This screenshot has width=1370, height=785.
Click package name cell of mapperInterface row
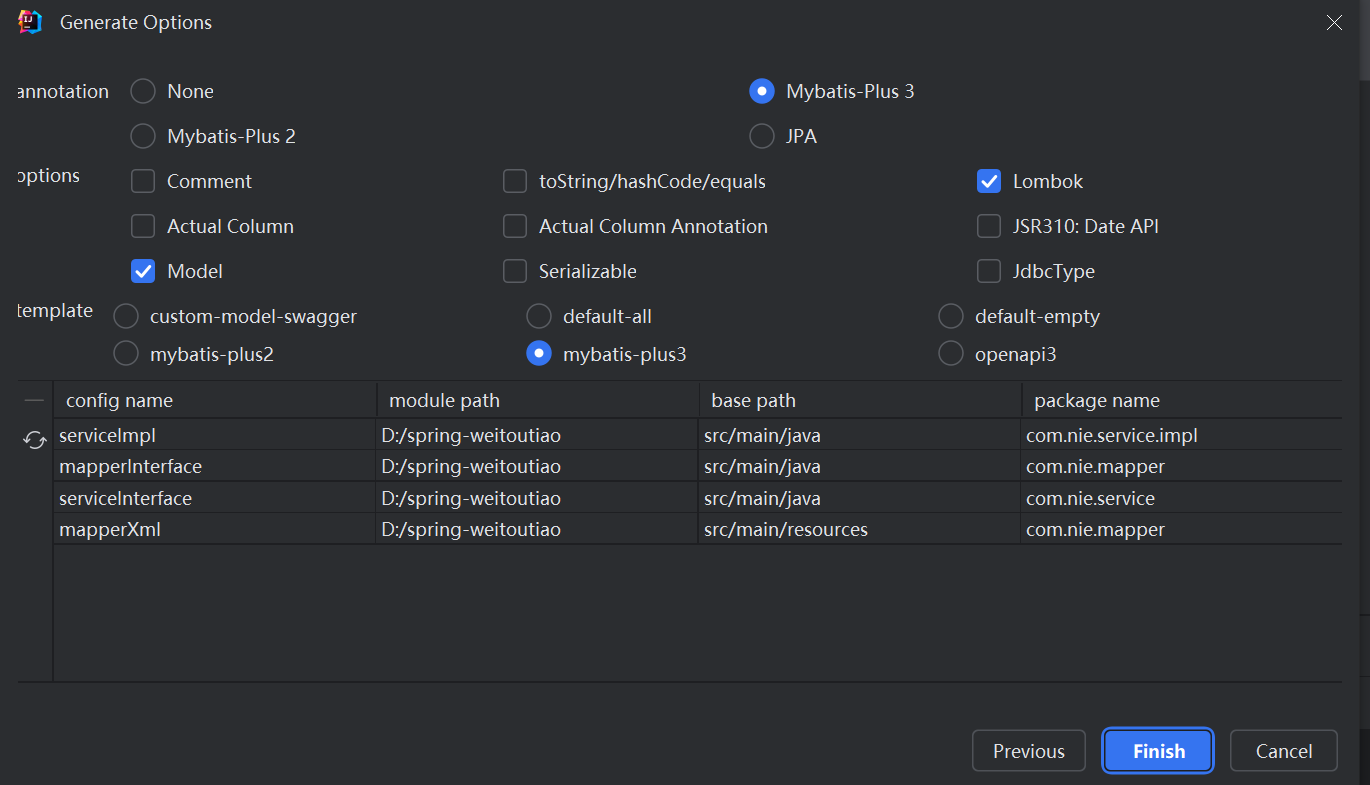coord(1181,466)
